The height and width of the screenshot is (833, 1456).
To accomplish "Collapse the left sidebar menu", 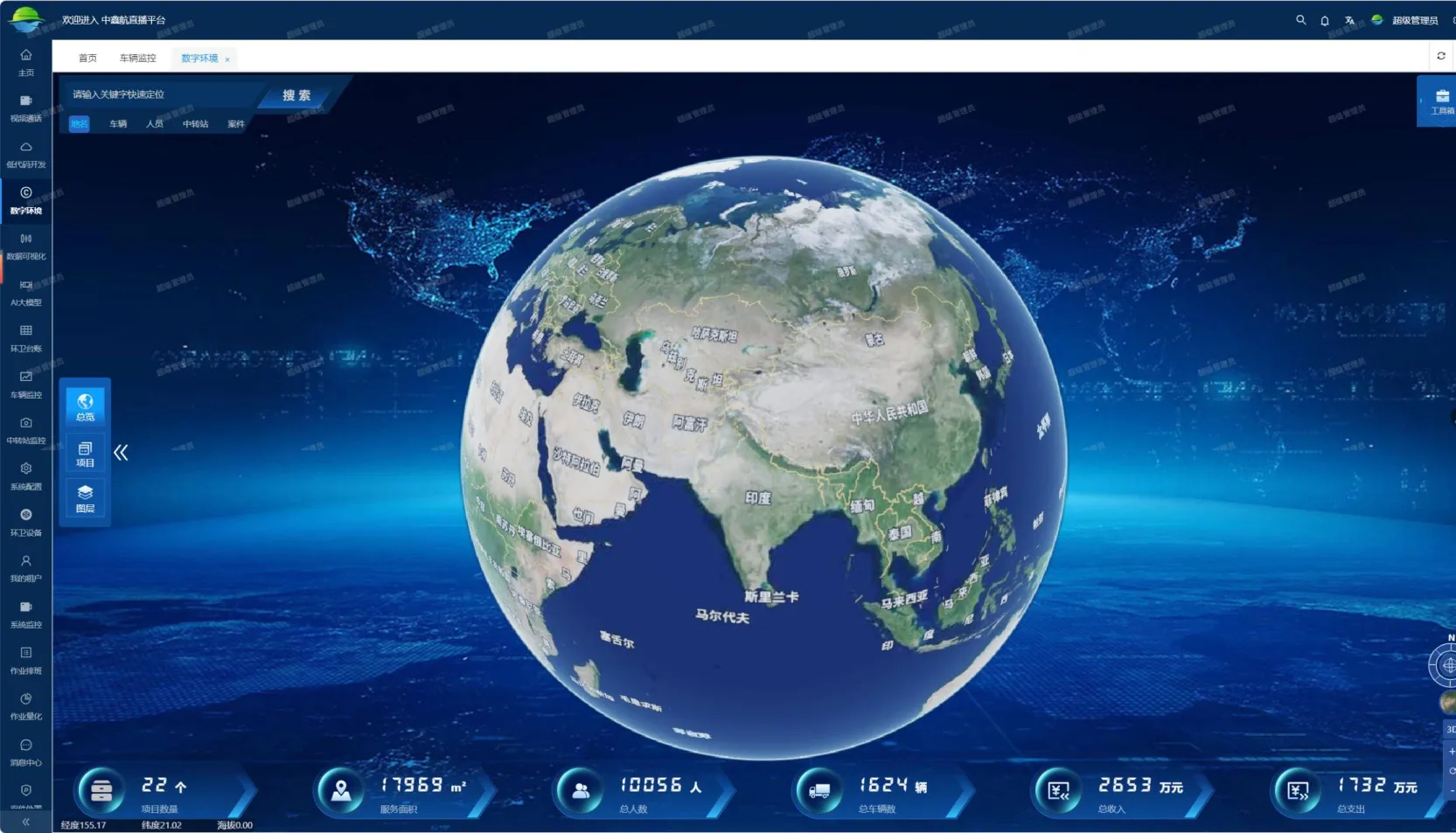I will click(26, 822).
